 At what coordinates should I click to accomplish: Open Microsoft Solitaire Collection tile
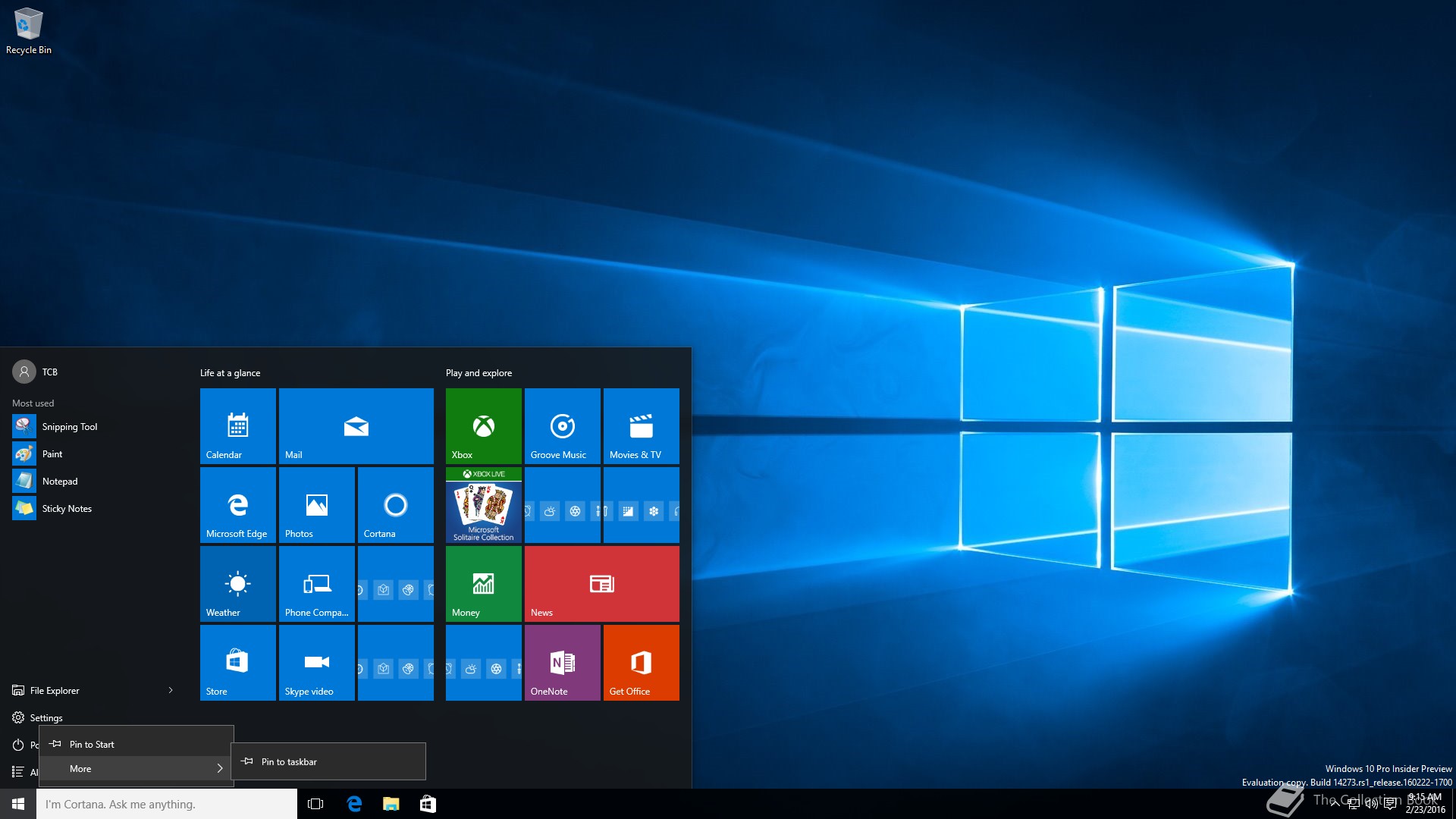pos(483,504)
